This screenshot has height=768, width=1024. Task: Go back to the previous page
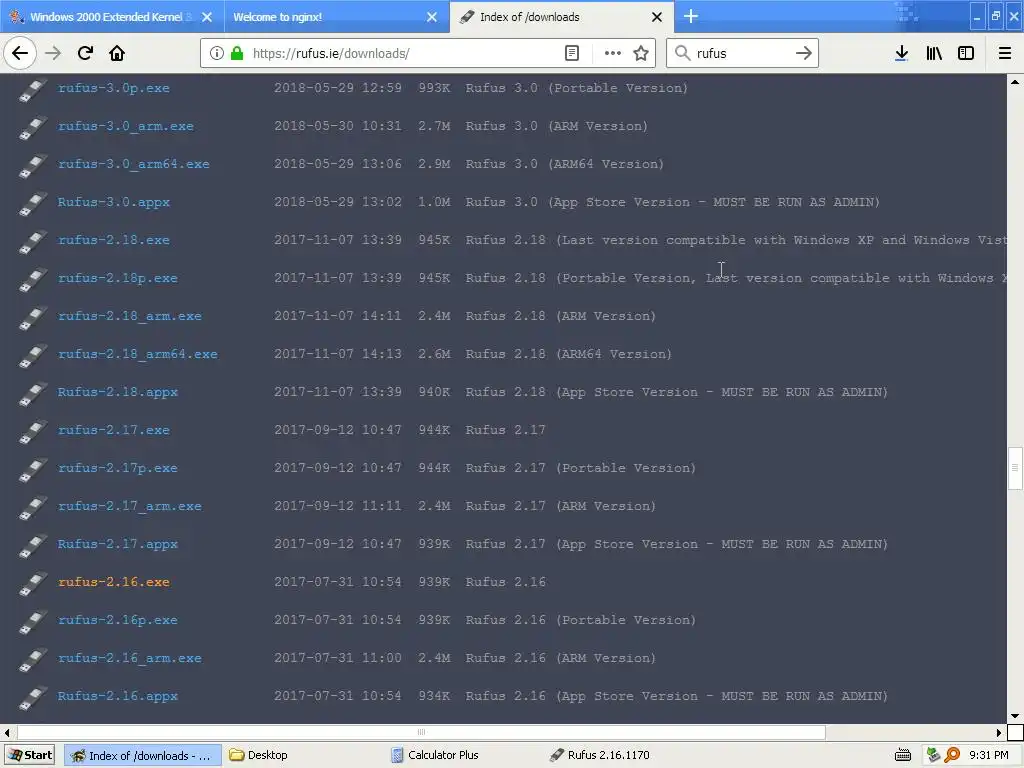(20, 53)
